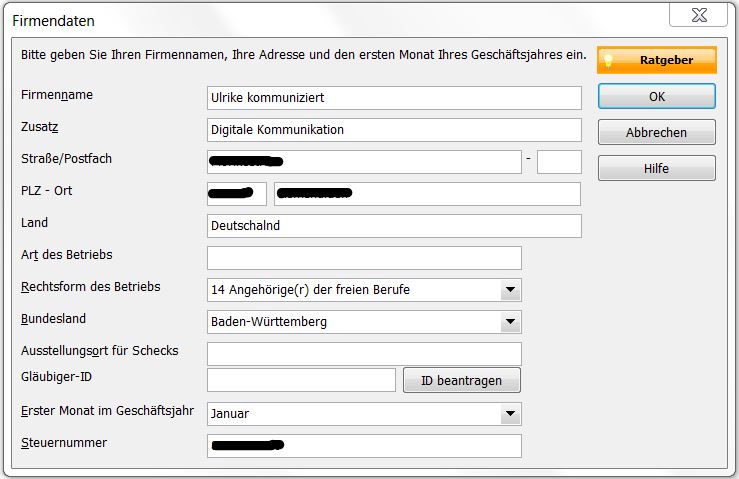Focus the Steuernummer field
This screenshot has width=739, height=479.
[364, 446]
